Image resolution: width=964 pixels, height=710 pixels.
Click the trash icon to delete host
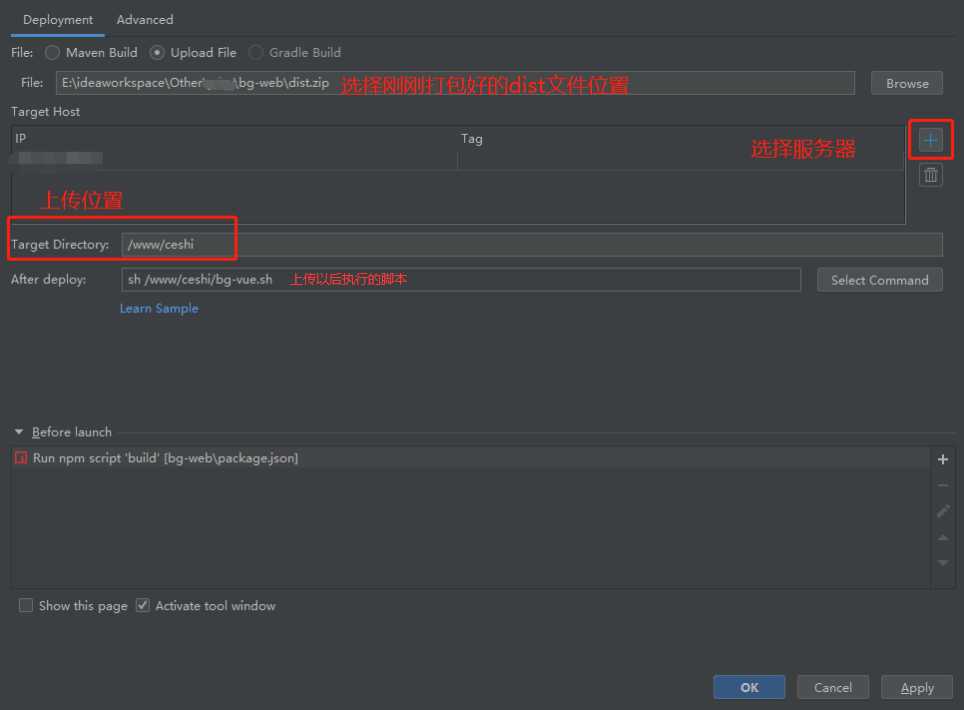tap(930, 175)
